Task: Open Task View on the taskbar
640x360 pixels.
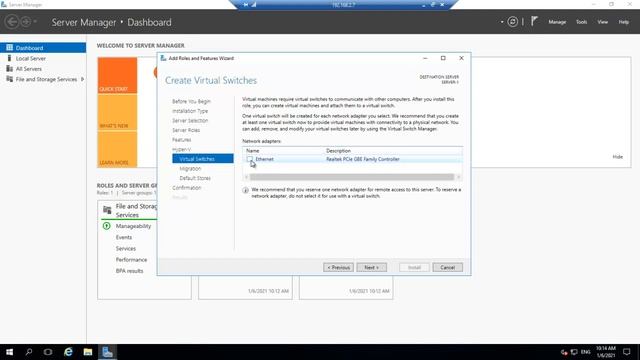Action: tap(48, 352)
